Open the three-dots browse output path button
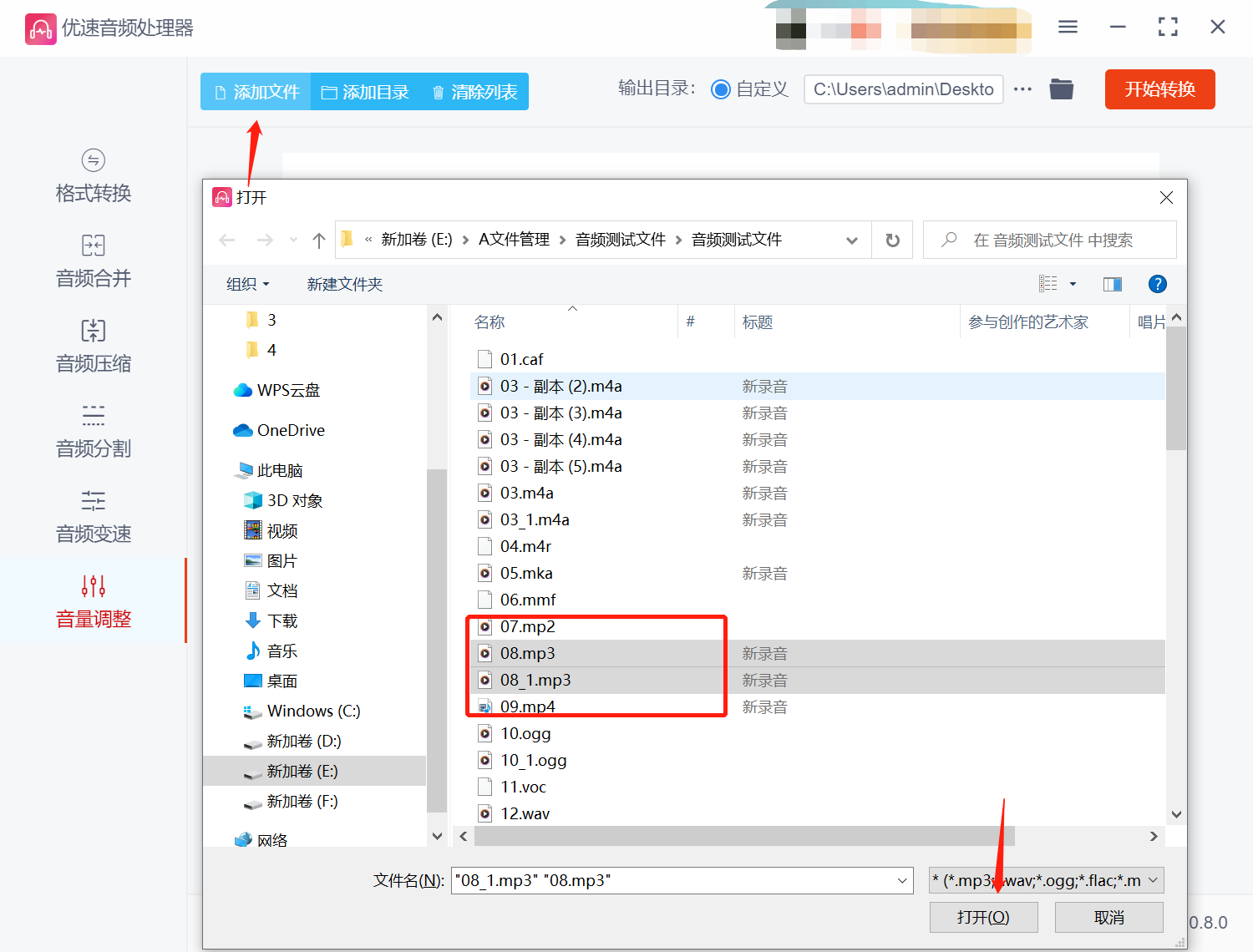 pyautogui.click(x=1022, y=89)
